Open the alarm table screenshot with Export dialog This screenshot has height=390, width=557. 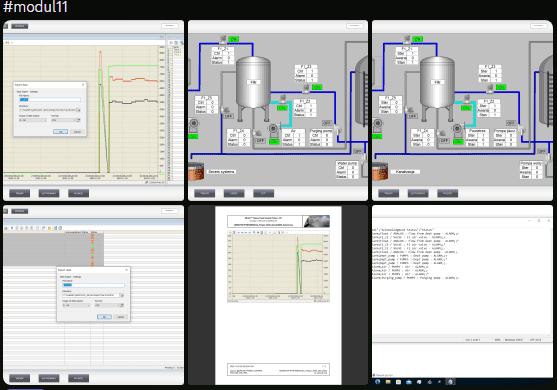93,295
